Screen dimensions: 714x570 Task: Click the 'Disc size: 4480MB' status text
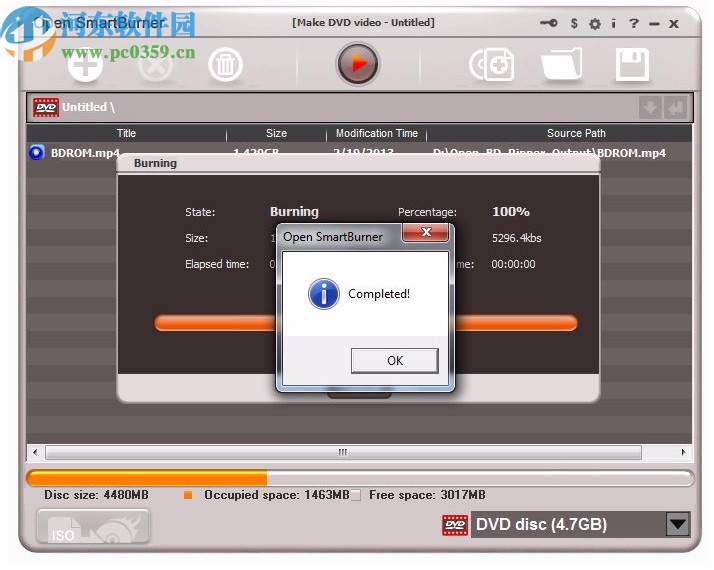pyautogui.click(x=96, y=495)
